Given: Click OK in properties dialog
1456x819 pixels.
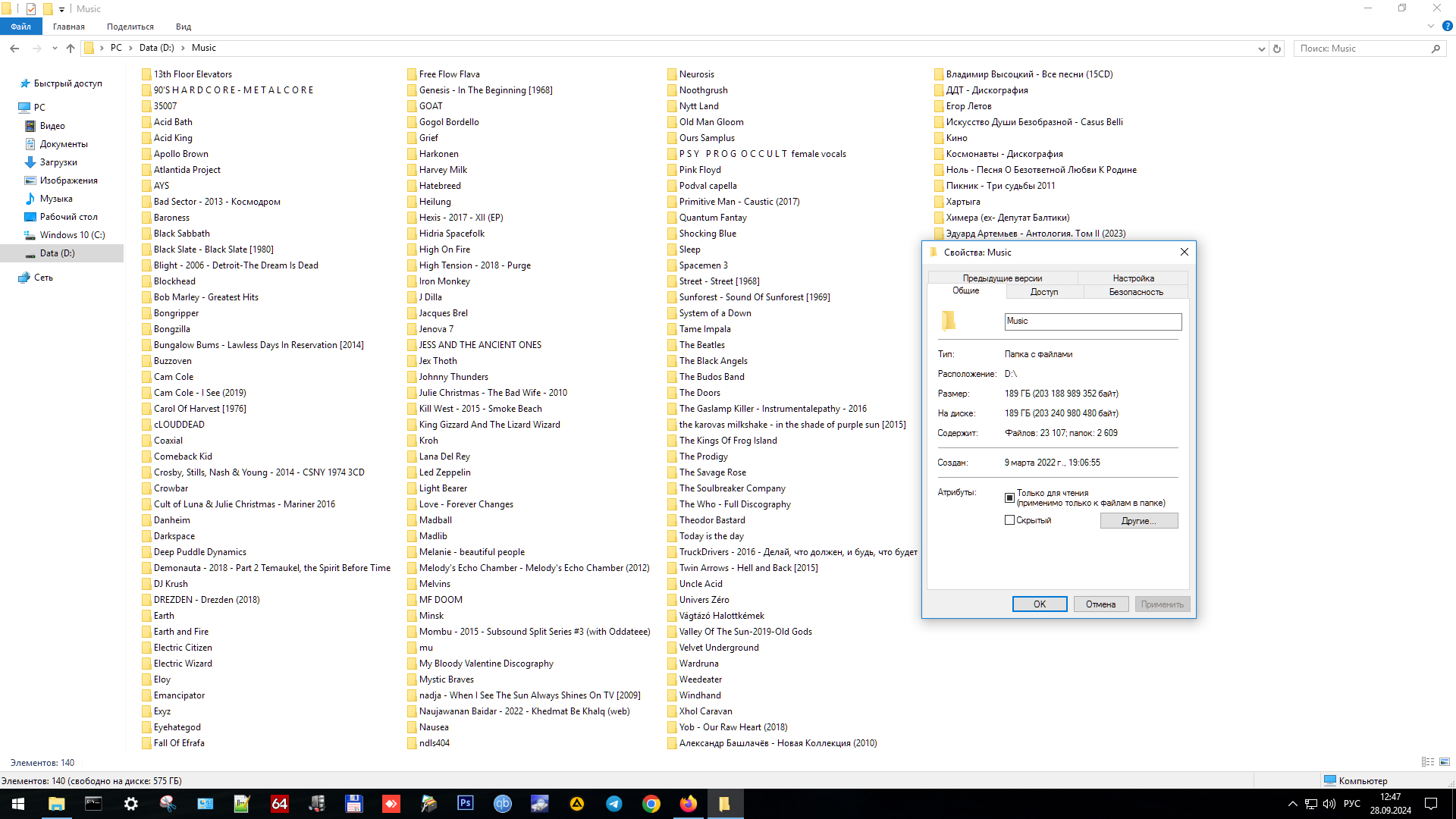Looking at the screenshot, I should click(x=1040, y=604).
